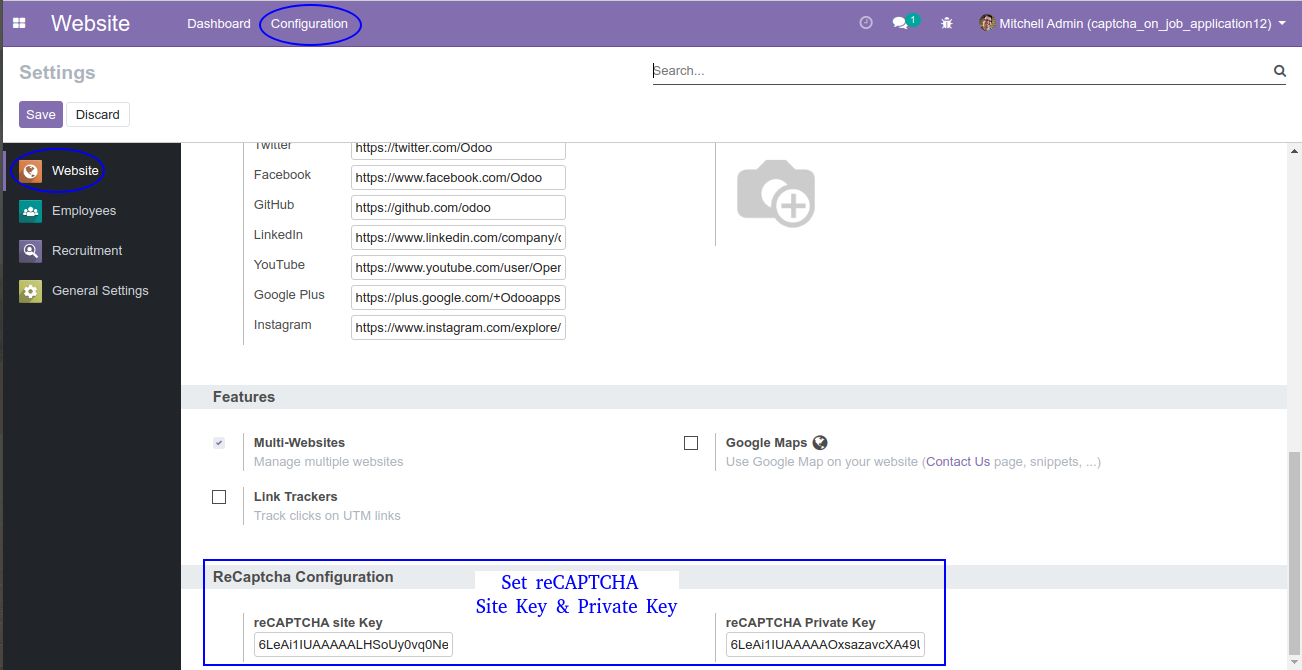Click the Discard button
This screenshot has width=1302, height=670.
(98, 114)
